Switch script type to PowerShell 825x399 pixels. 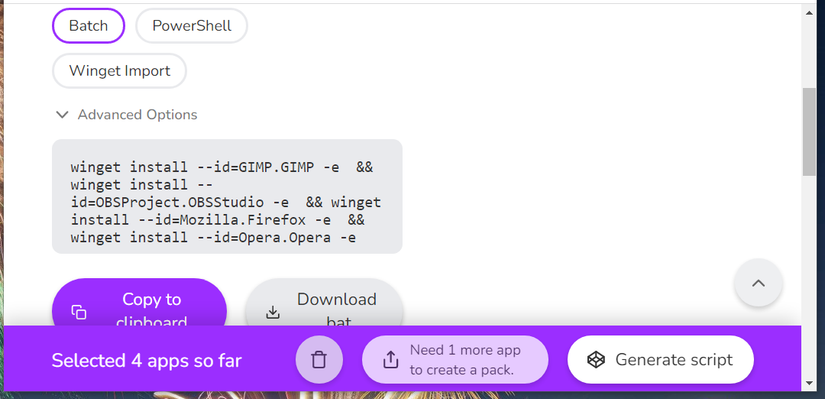tap(192, 26)
